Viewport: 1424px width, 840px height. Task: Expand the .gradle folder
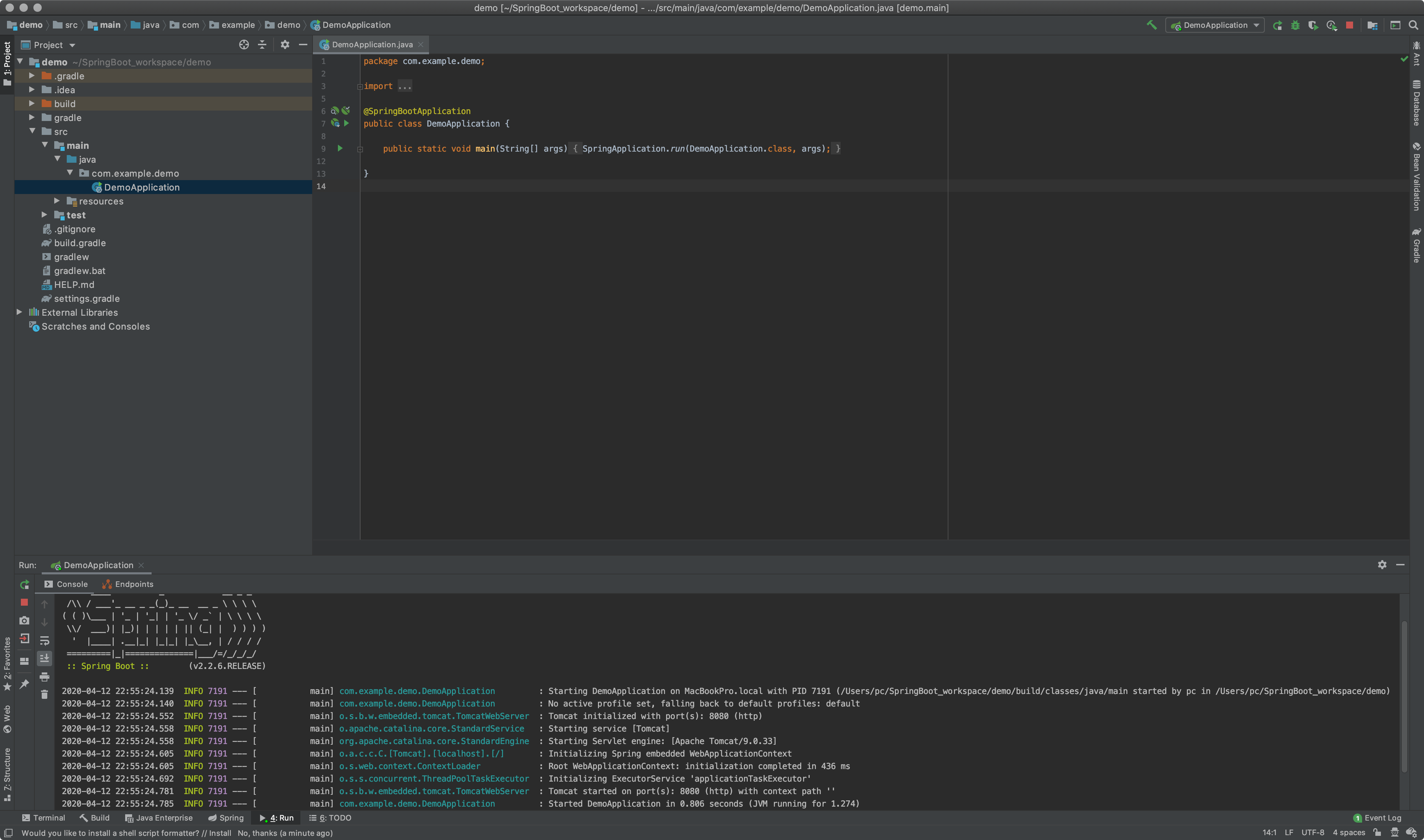coord(32,75)
